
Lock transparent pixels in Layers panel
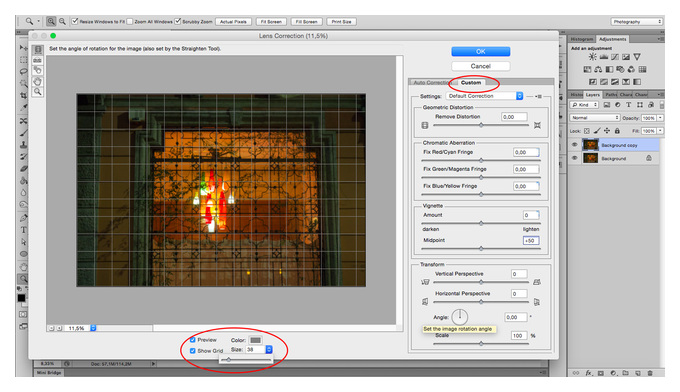[x=586, y=131]
